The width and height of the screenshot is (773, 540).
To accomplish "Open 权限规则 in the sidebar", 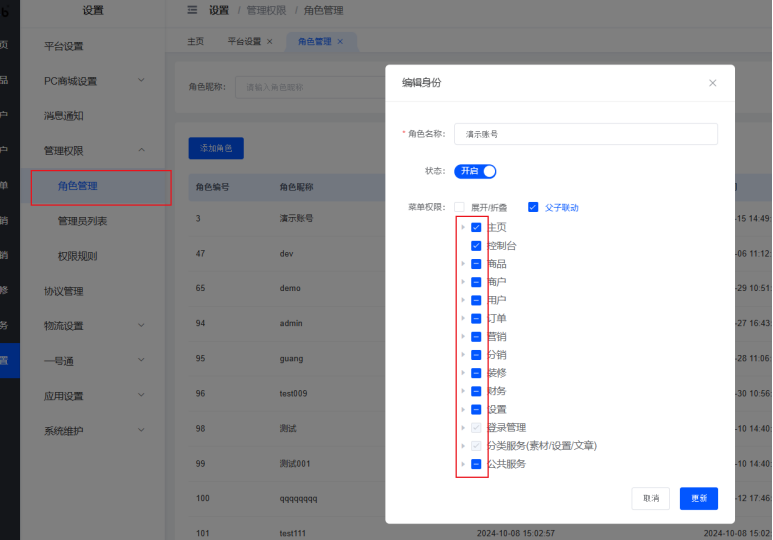I will 77,256.
